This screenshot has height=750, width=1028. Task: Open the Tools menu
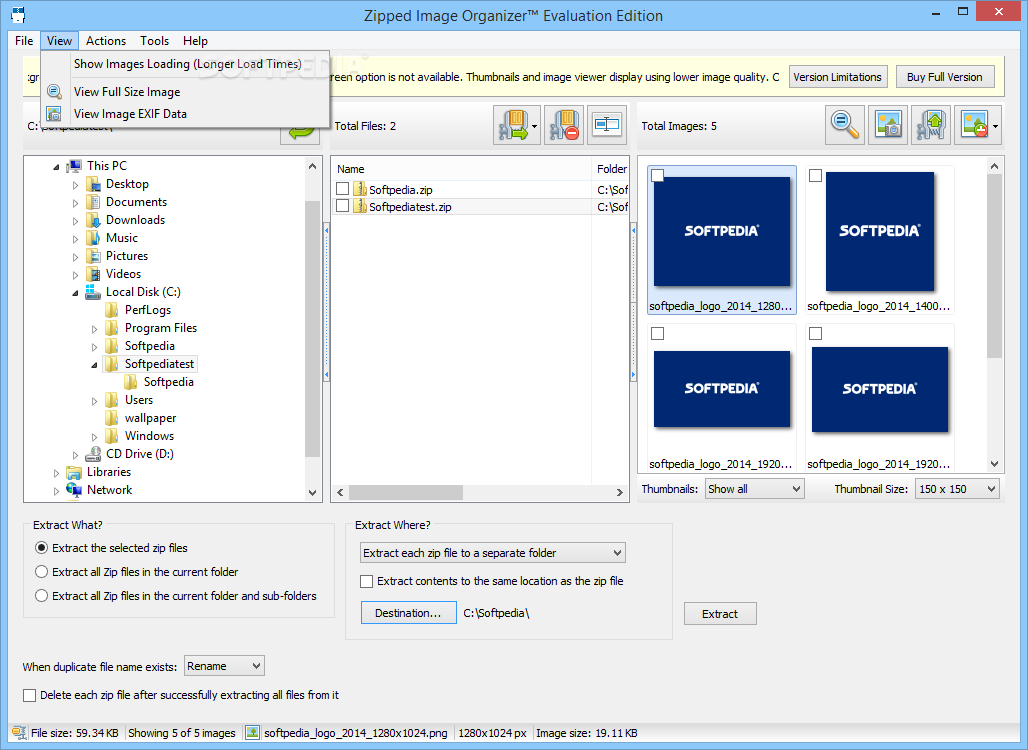click(154, 41)
